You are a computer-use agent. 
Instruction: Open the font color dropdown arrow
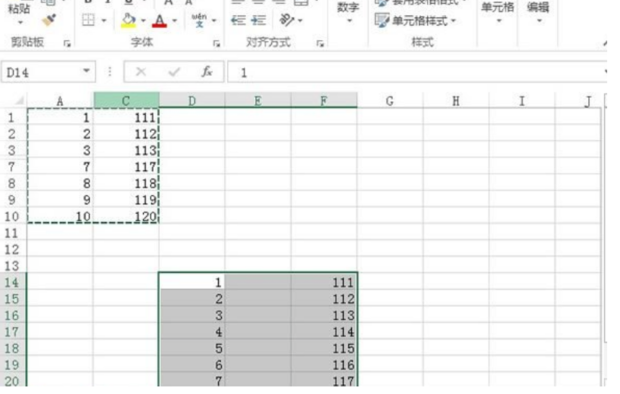click(x=174, y=20)
